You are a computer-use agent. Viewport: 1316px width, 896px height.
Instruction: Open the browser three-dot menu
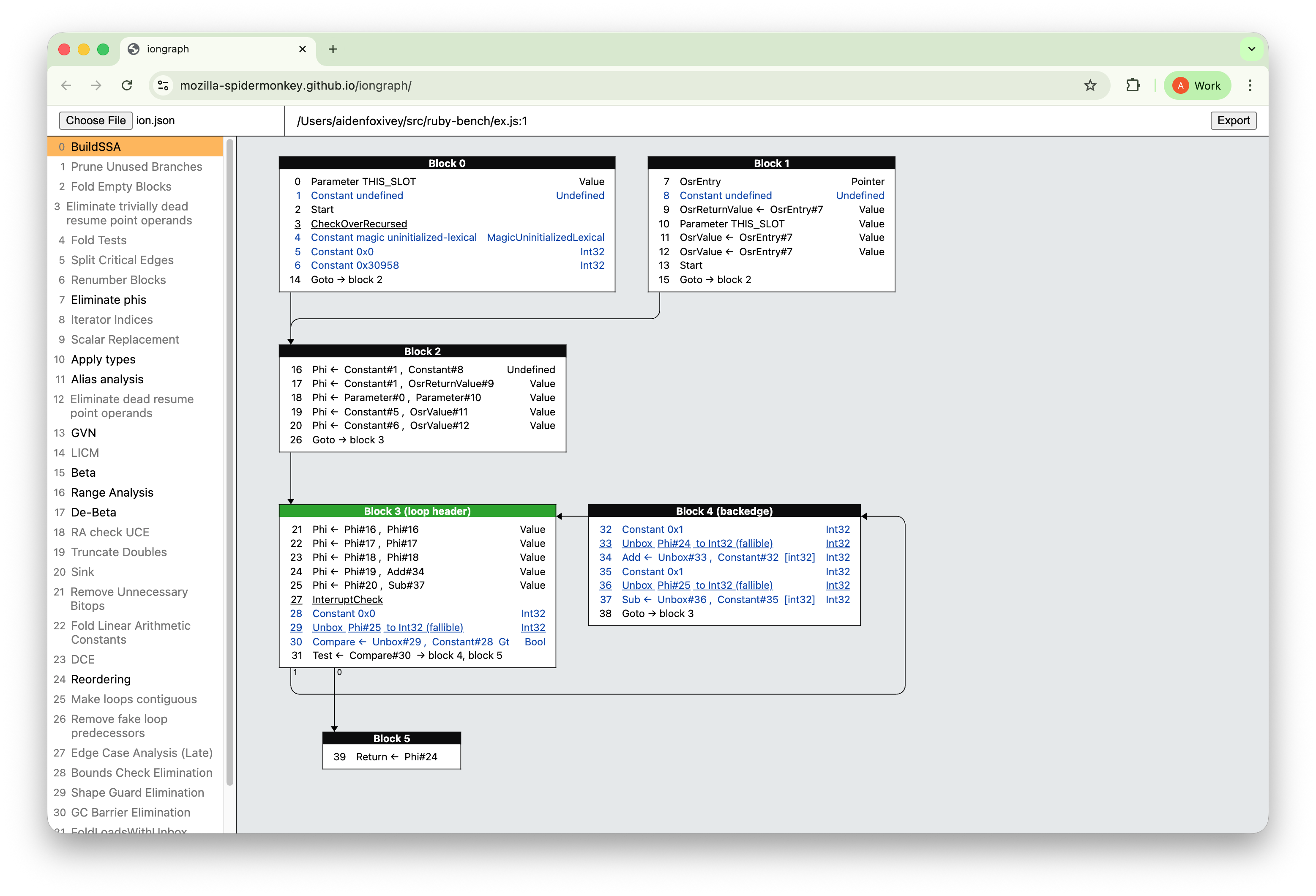1250,85
